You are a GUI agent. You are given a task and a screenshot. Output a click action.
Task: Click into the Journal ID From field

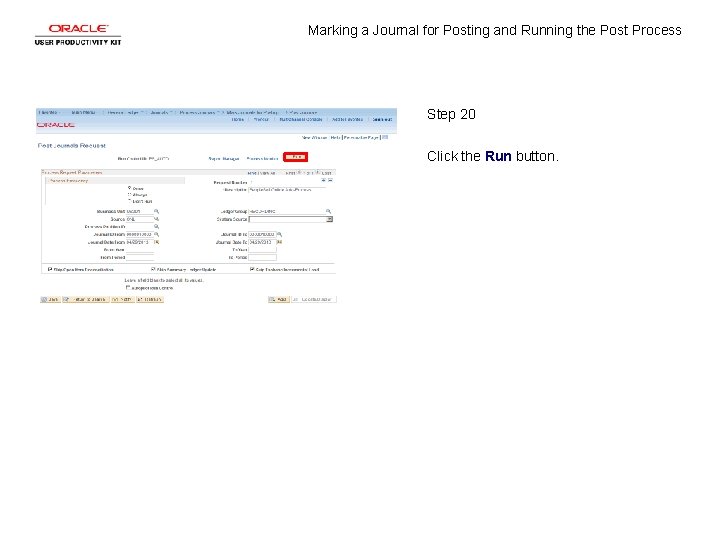140,234
